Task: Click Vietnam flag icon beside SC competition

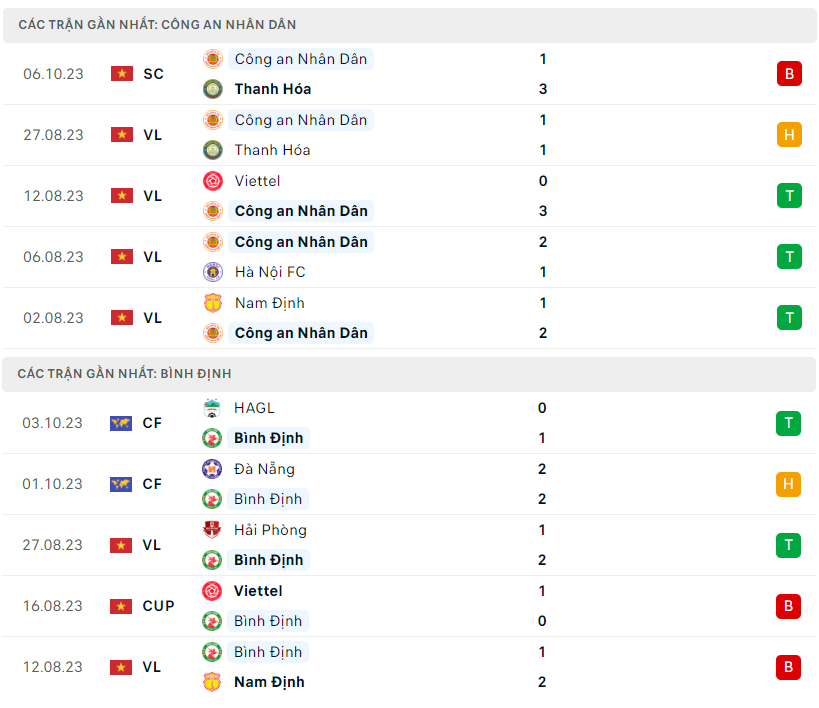Action: [x=122, y=74]
